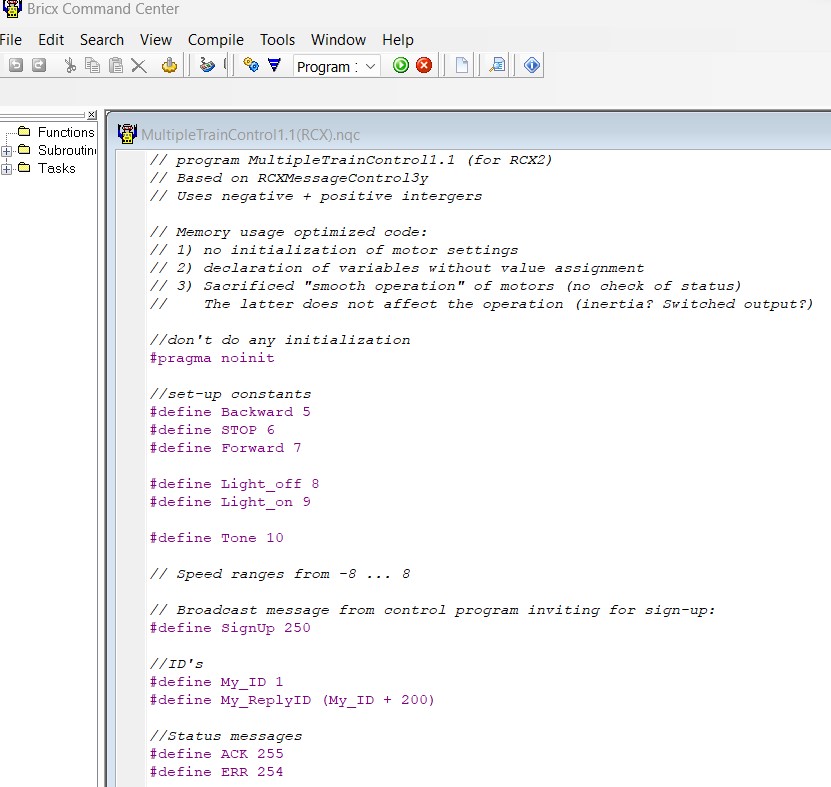Open the Compile menu

point(216,40)
